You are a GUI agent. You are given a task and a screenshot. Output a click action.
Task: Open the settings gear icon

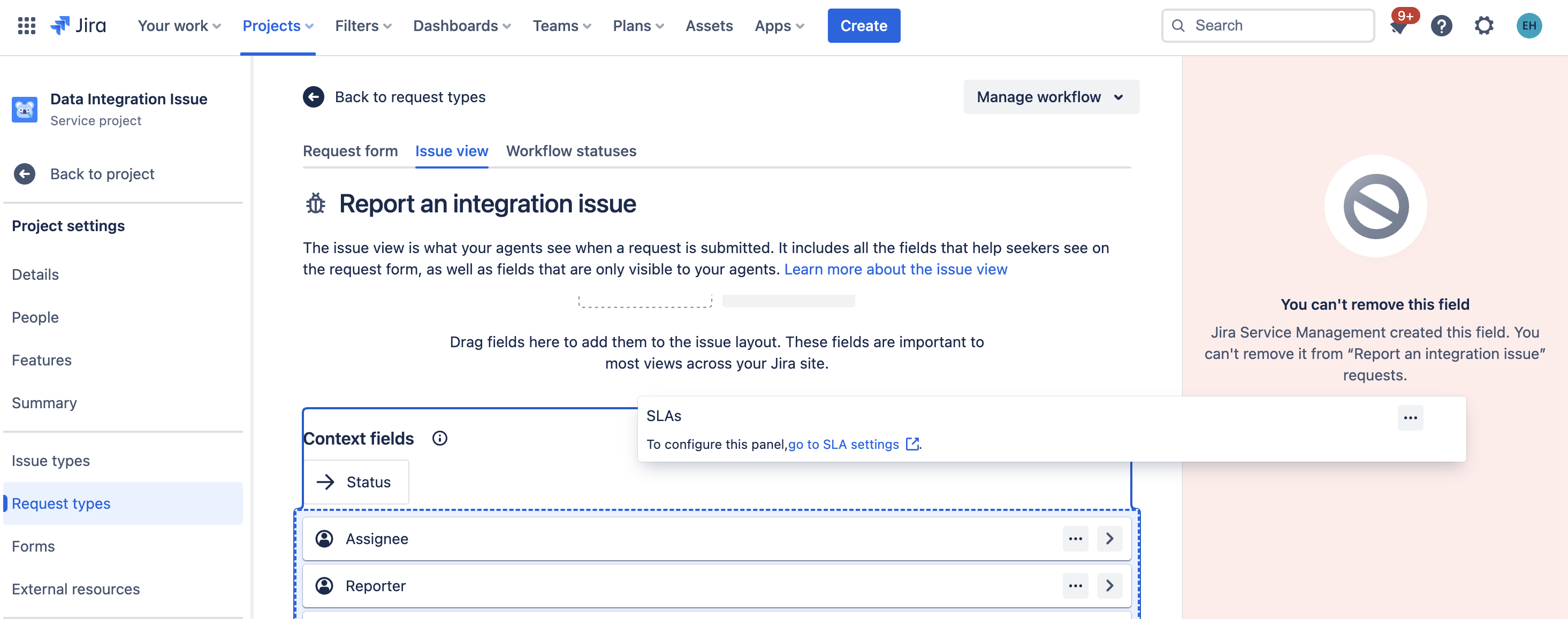[1483, 26]
